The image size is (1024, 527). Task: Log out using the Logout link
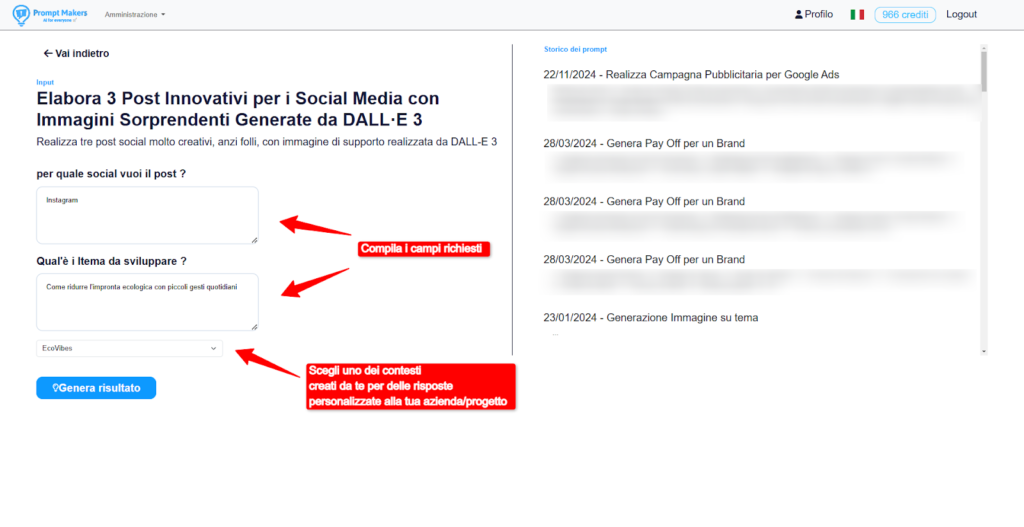[961, 14]
